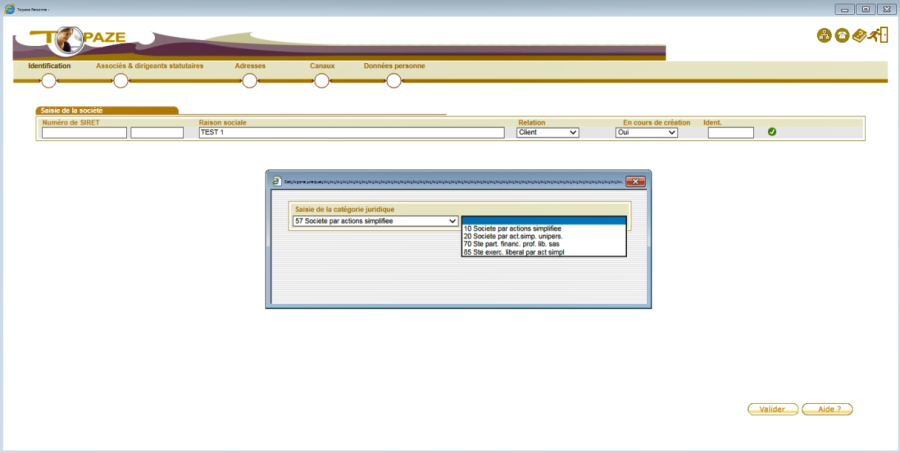Switch to the Données personne tab

[394, 66]
